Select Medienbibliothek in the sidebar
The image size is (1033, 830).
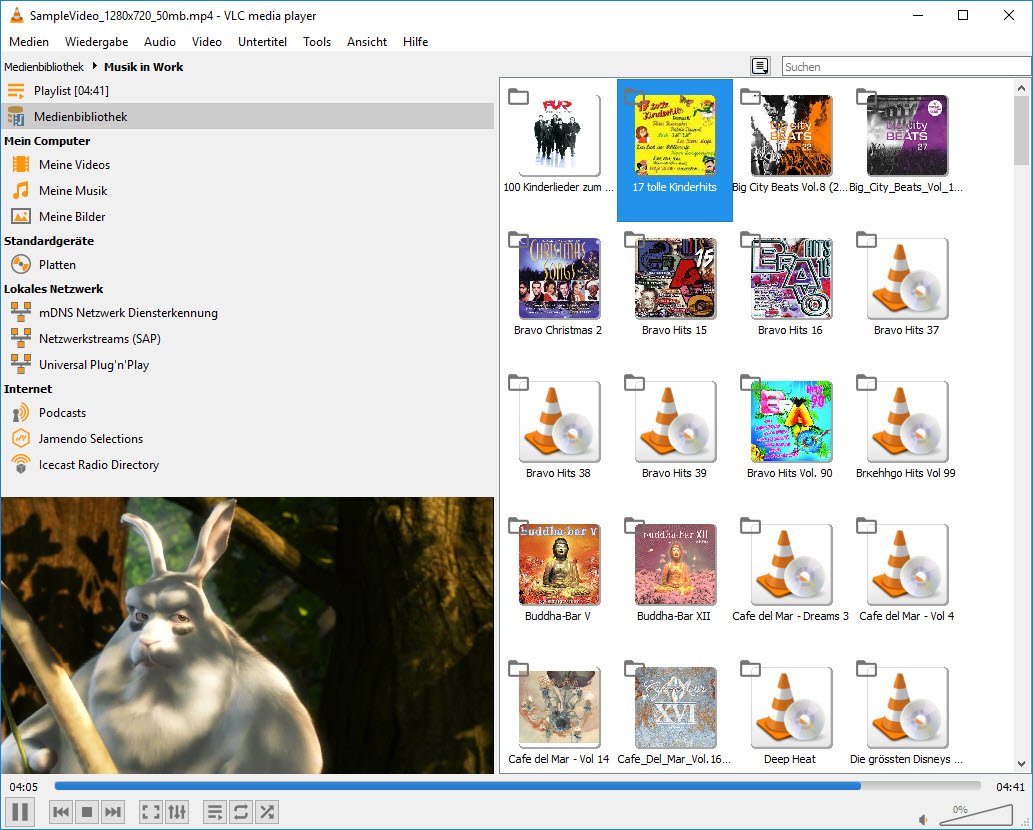247,117
